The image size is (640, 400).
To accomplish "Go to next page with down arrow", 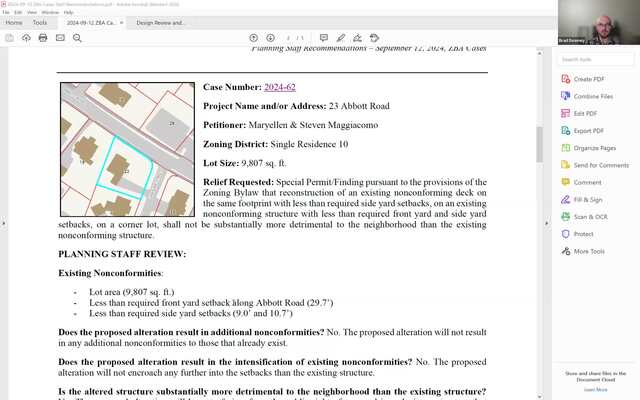I will [x=270, y=38].
